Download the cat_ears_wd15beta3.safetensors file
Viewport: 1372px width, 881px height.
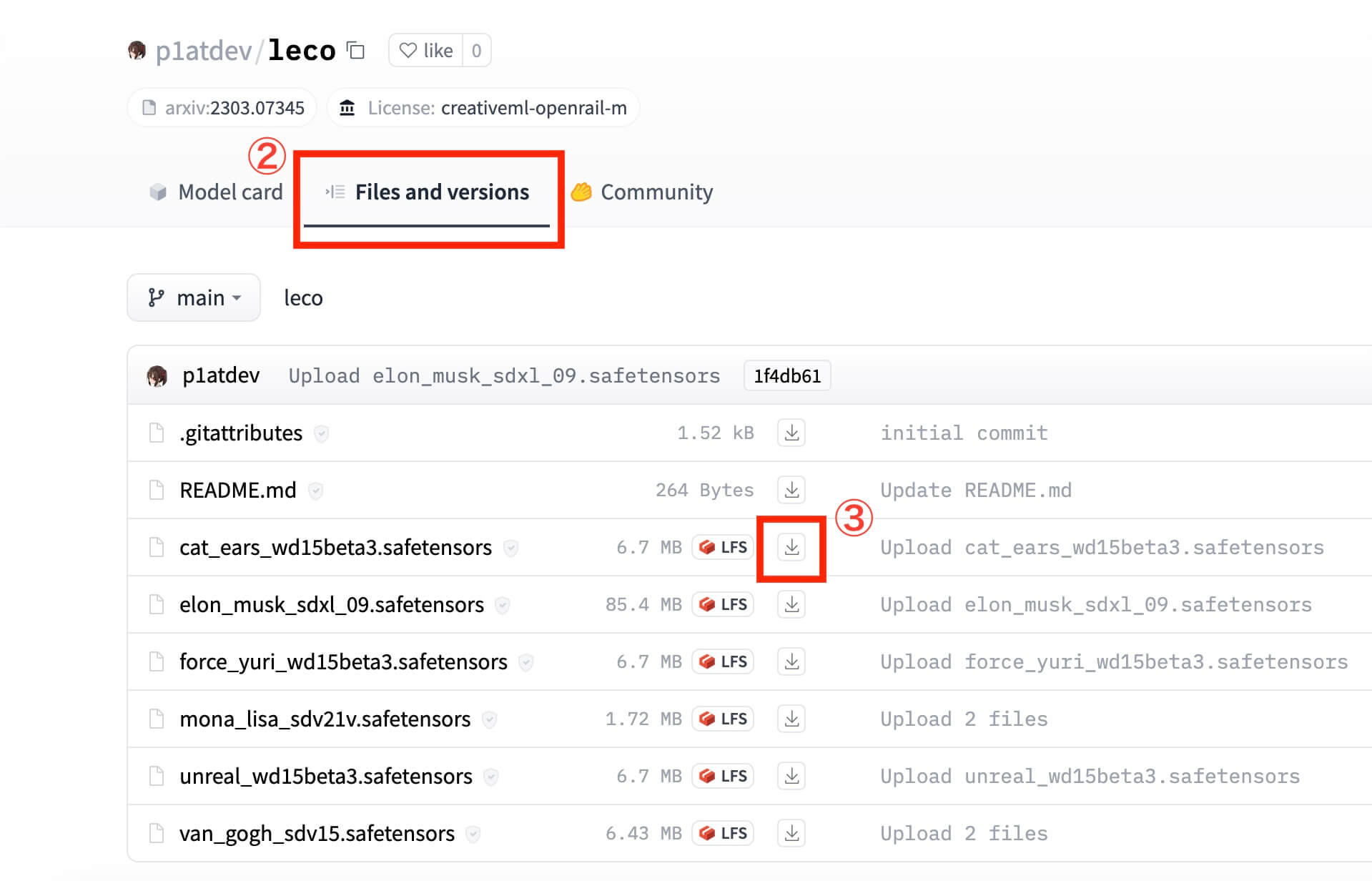coord(791,548)
